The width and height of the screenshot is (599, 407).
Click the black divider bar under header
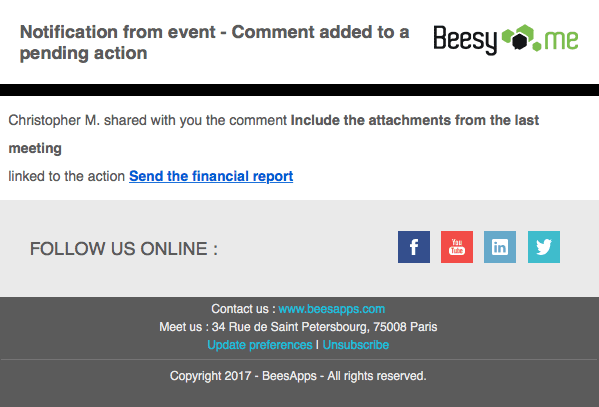[300, 90]
